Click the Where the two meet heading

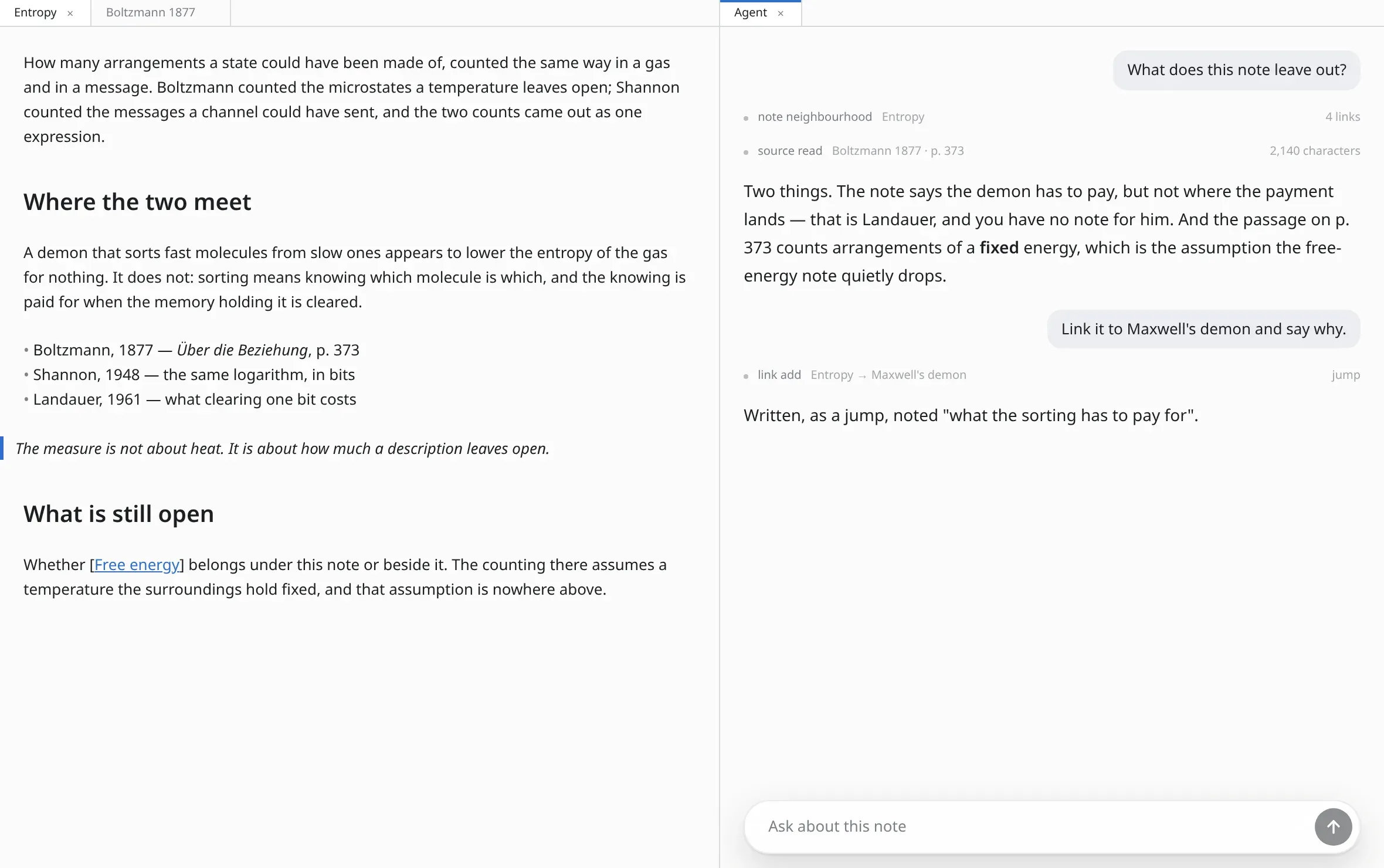pos(137,202)
